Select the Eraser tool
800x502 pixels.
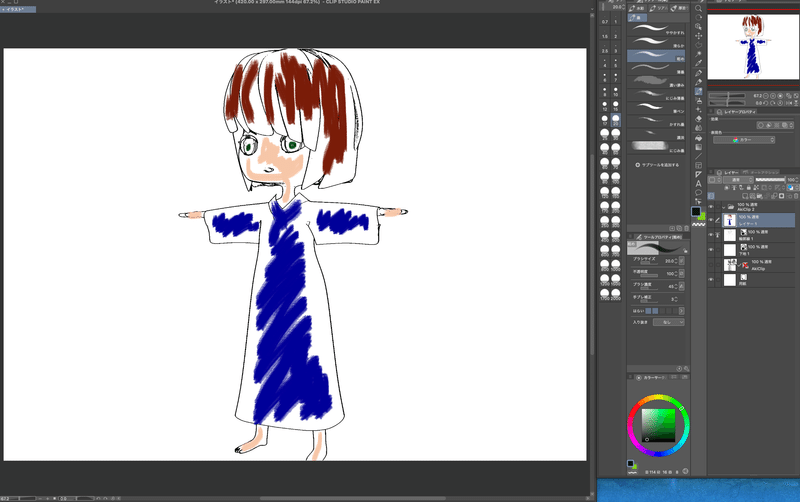[x=698, y=118]
